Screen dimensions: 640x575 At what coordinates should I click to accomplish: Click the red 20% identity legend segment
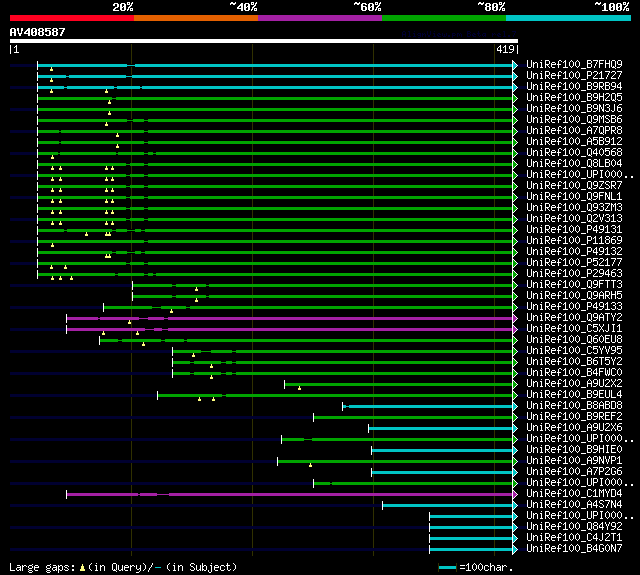[x=72, y=18]
